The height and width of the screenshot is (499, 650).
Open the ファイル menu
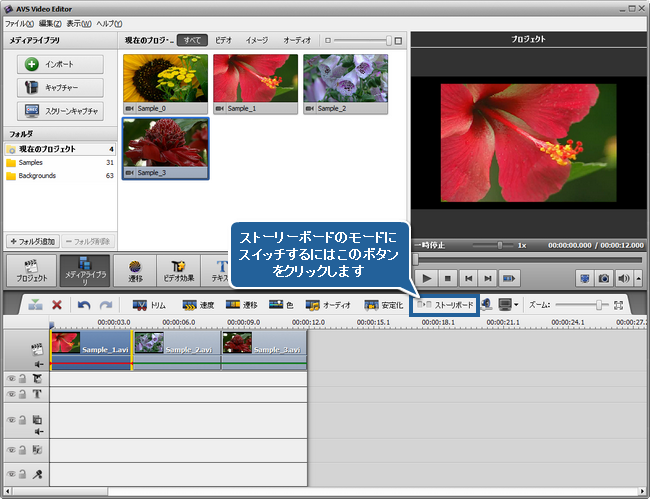coord(19,22)
